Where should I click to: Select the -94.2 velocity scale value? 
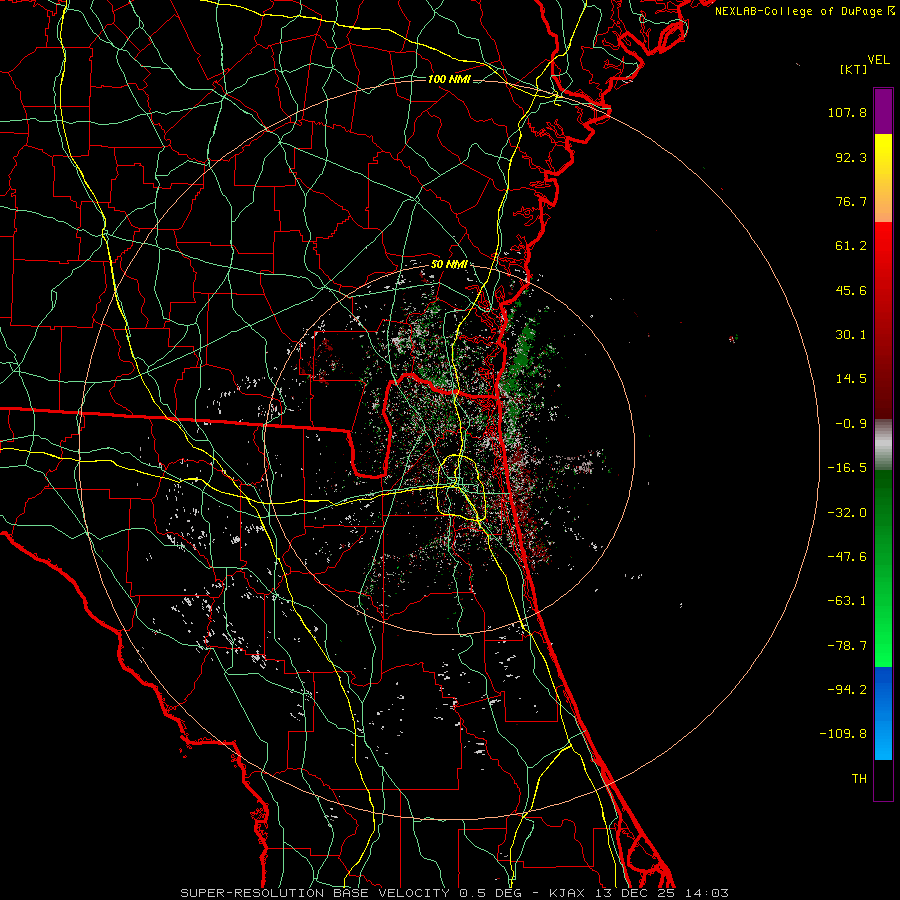point(847,690)
